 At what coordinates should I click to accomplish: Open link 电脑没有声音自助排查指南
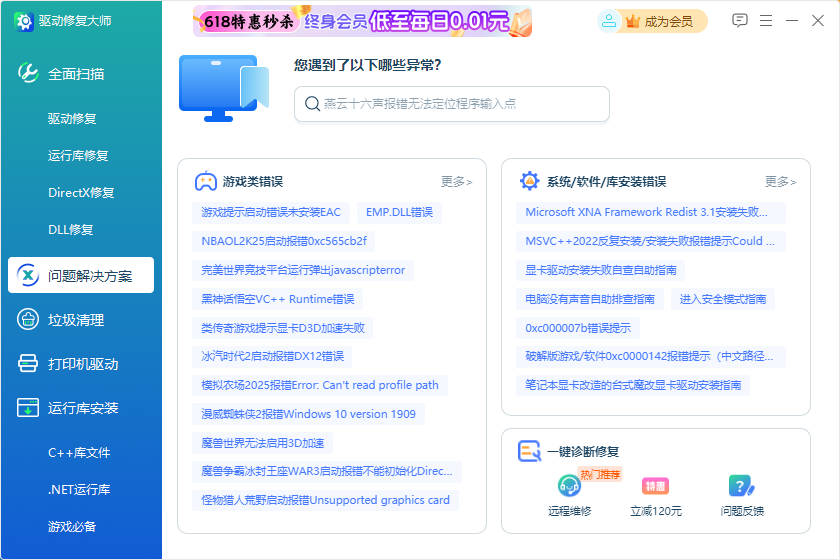pos(590,299)
